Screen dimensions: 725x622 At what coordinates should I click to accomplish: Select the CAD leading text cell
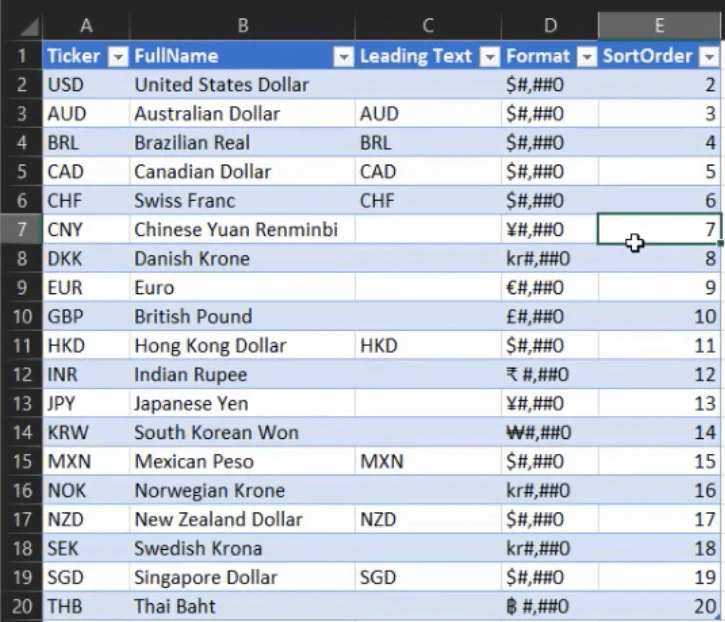(x=428, y=172)
